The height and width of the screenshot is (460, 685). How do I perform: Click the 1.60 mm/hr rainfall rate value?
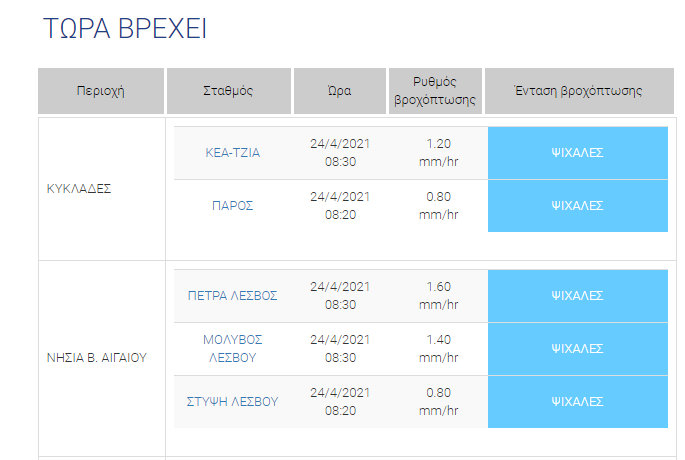tap(438, 296)
